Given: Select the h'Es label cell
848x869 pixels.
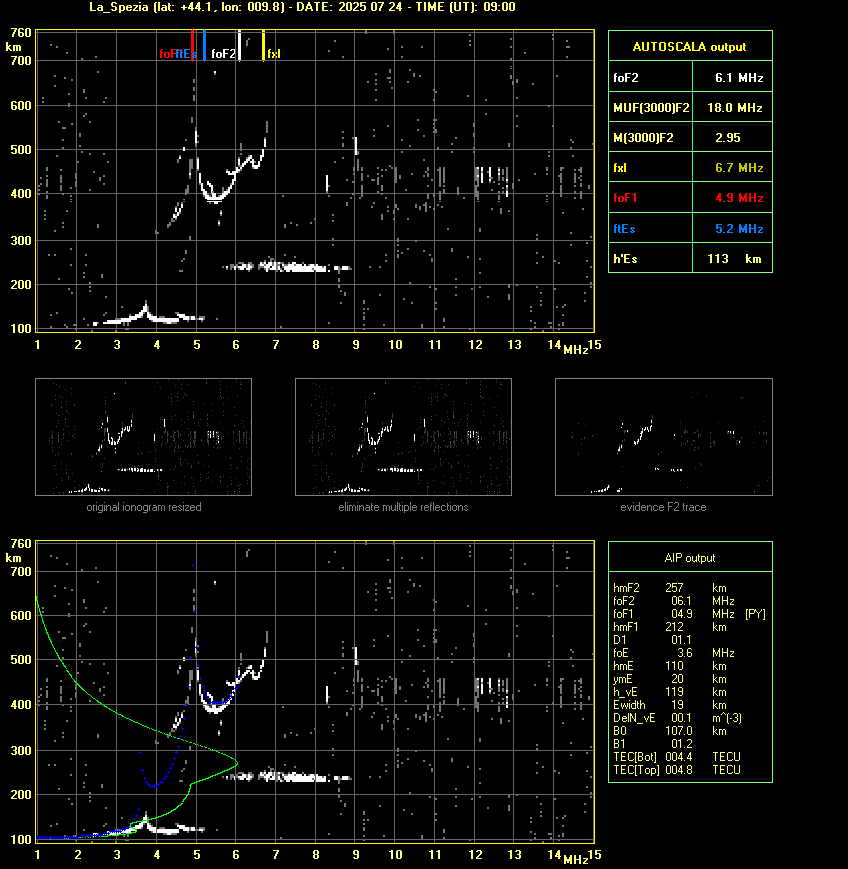Looking at the screenshot, I should coord(651,258).
